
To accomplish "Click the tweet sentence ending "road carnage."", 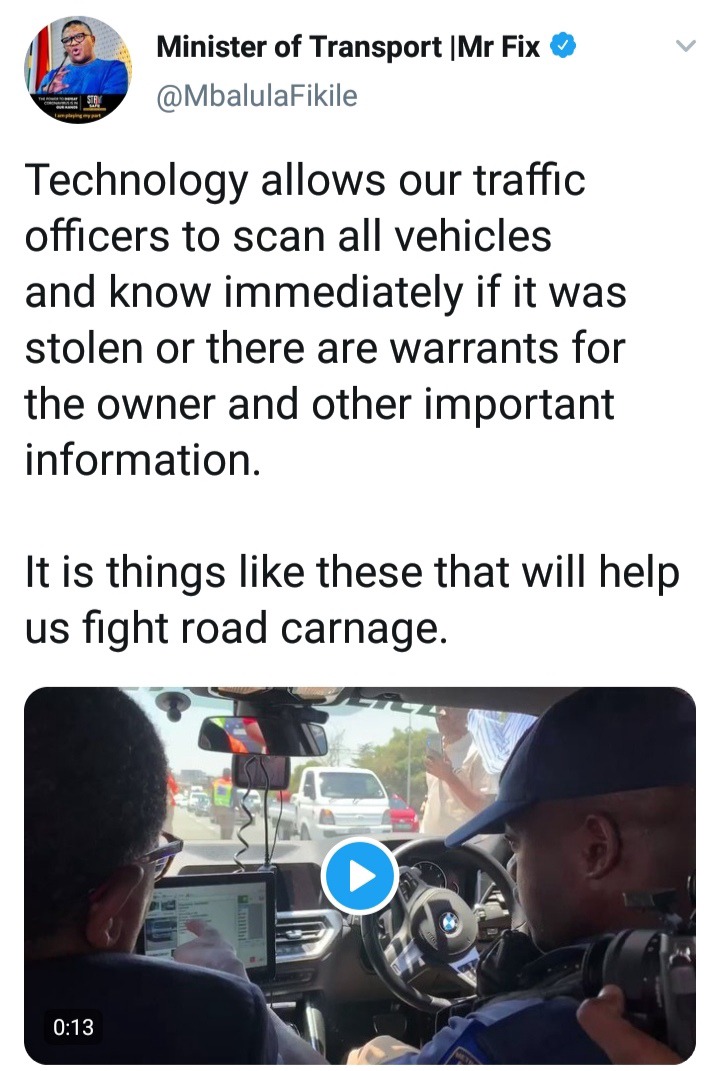I will (352, 600).
